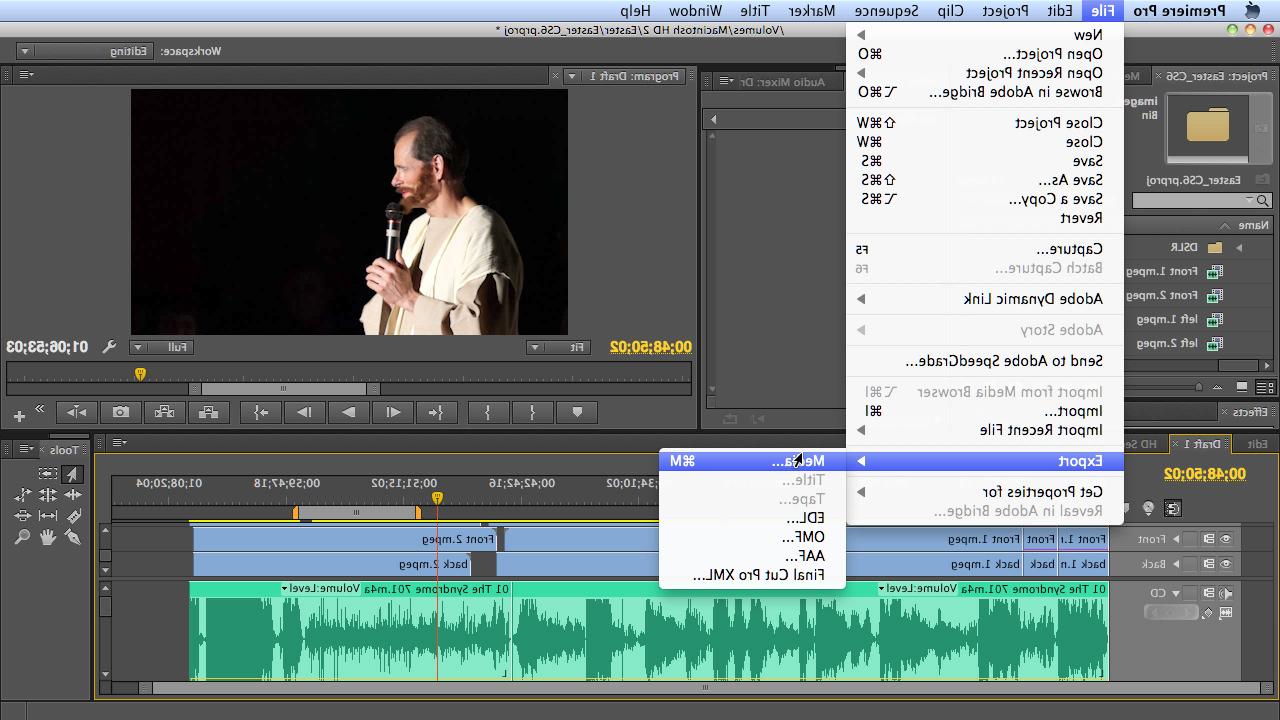Image resolution: width=1280 pixels, height=720 pixels.
Task: Switch Project panel to icon view
Action: [1241, 387]
